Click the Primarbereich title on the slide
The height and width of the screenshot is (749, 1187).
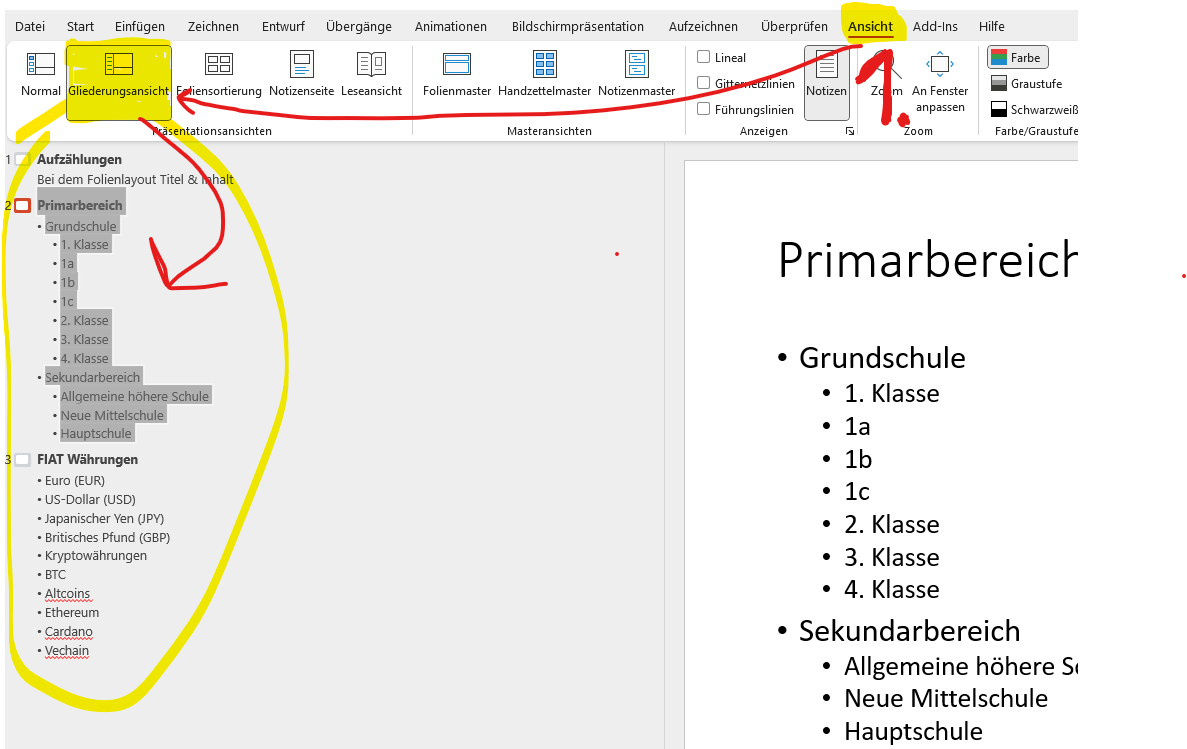click(926, 260)
